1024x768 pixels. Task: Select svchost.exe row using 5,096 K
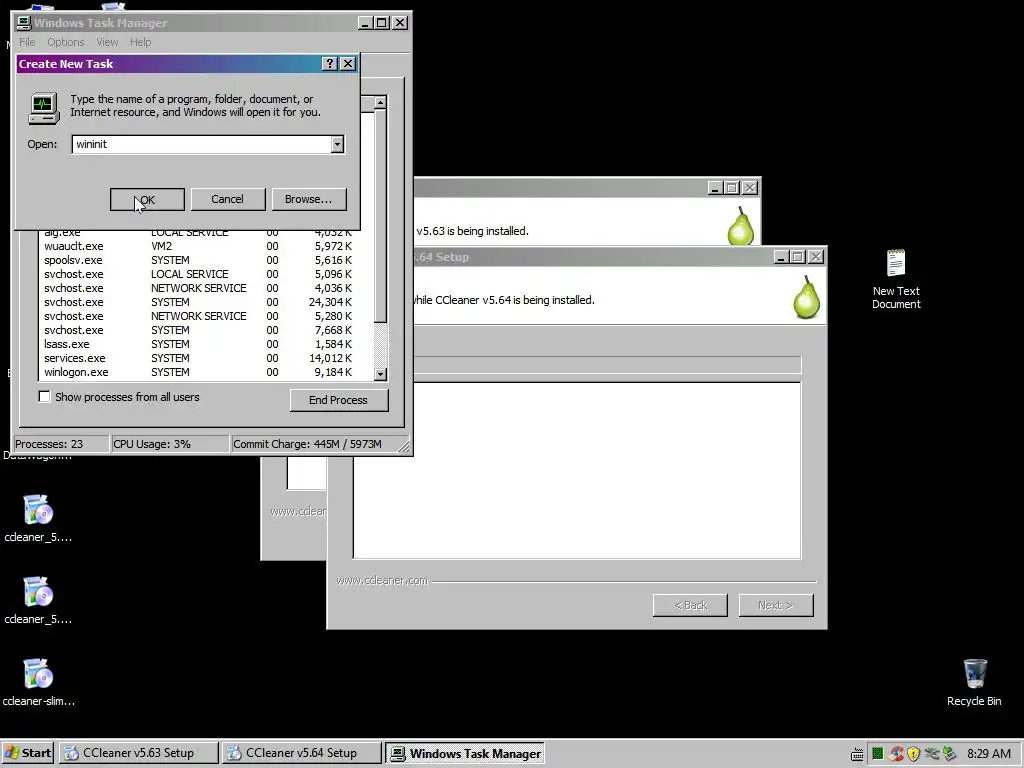coord(206,274)
